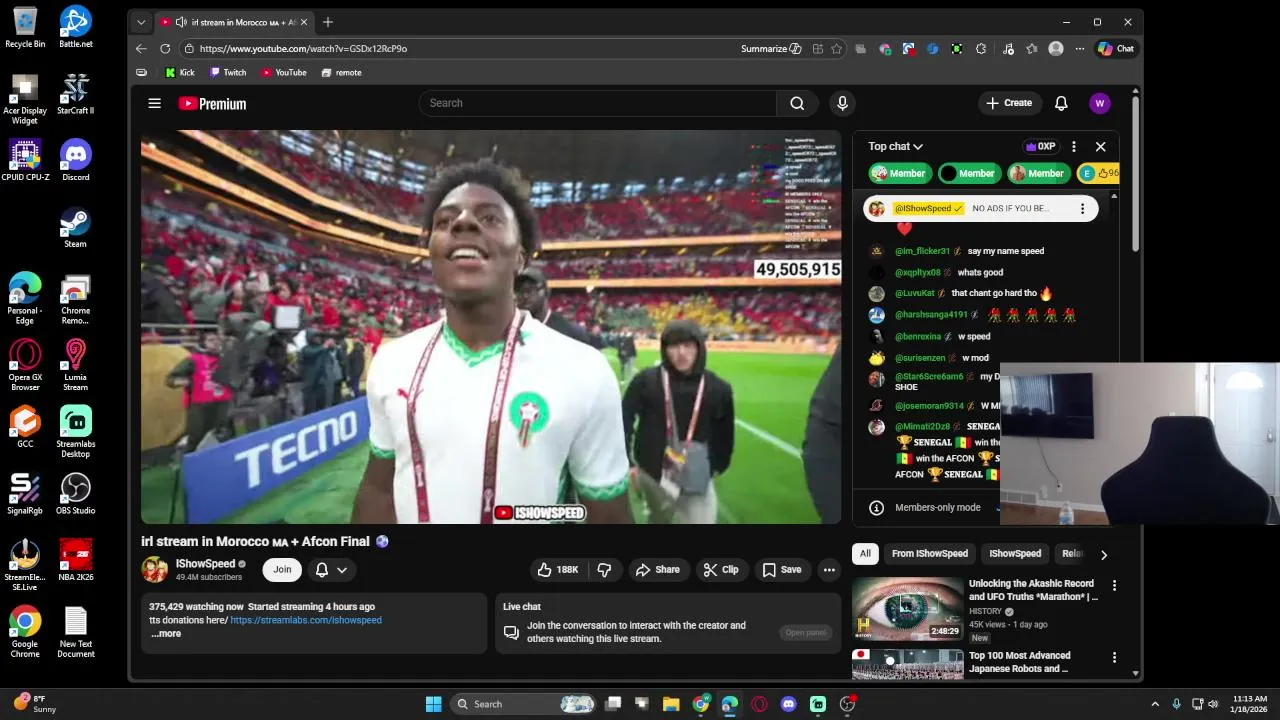The height and width of the screenshot is (720, 1280).
Task: Open Unlocking the Akashic Record thumbnail
Action: 908,608
